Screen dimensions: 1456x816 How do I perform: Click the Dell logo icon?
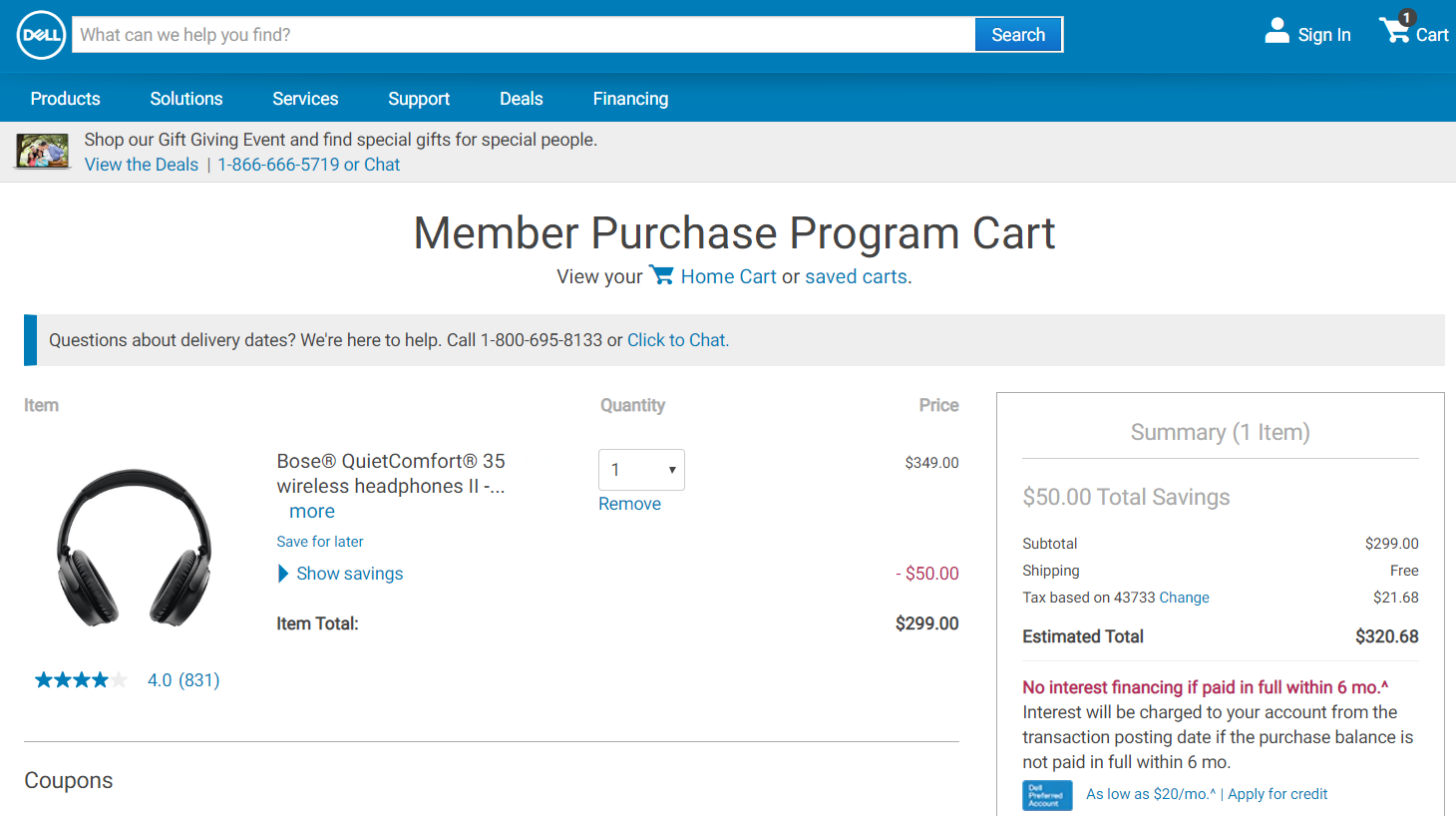41,35
